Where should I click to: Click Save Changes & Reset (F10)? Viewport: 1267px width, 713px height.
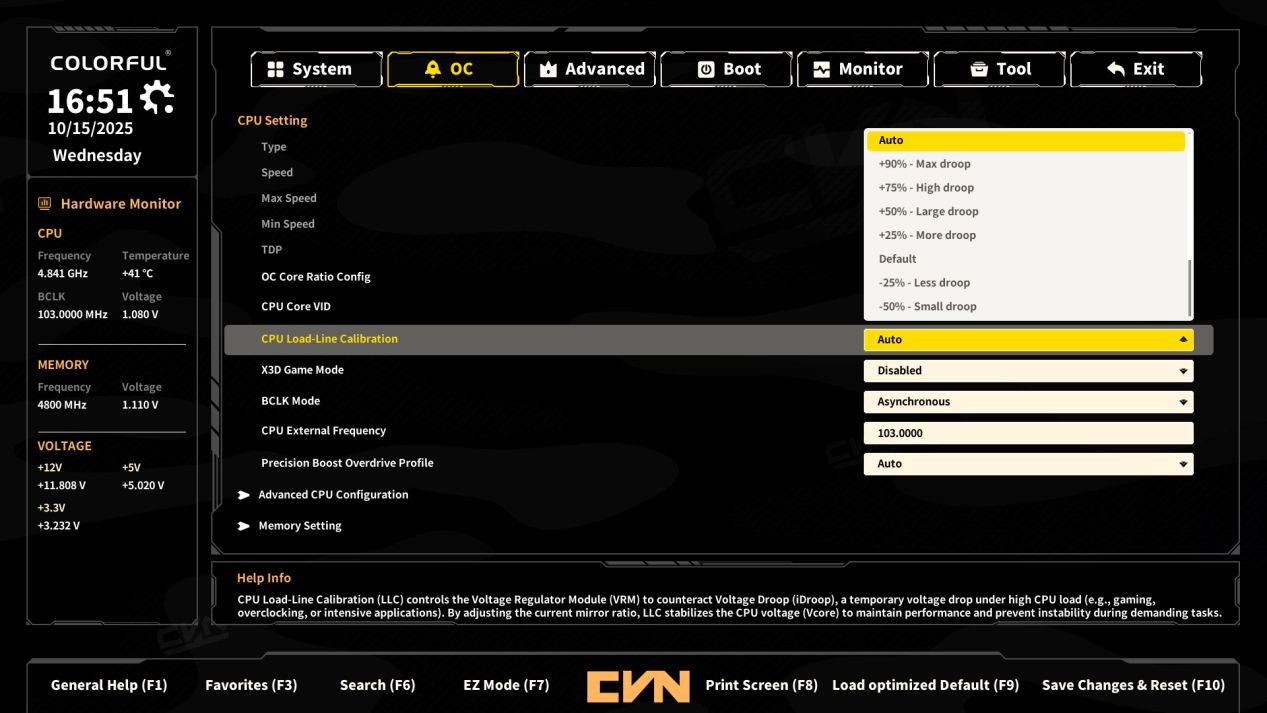[1133, 685]
